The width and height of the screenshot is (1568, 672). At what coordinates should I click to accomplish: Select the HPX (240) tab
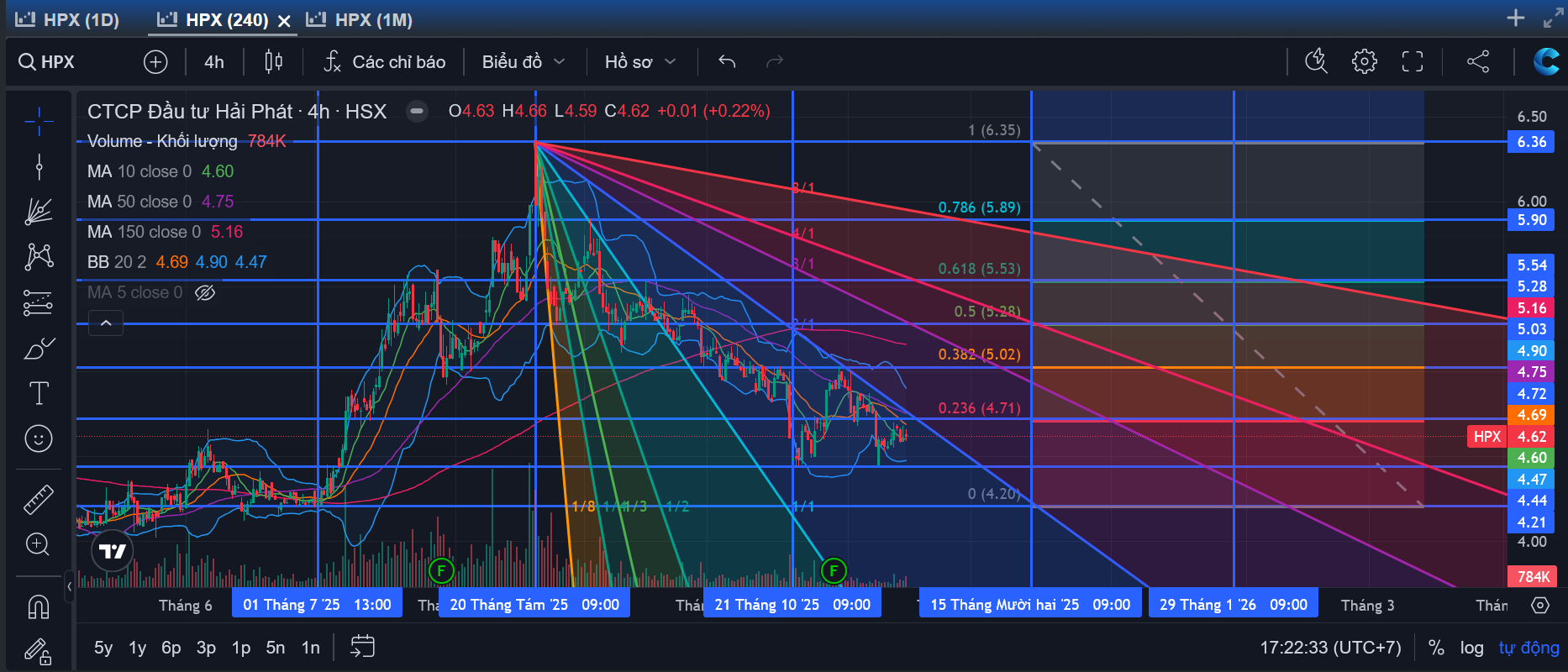point(213,19)
